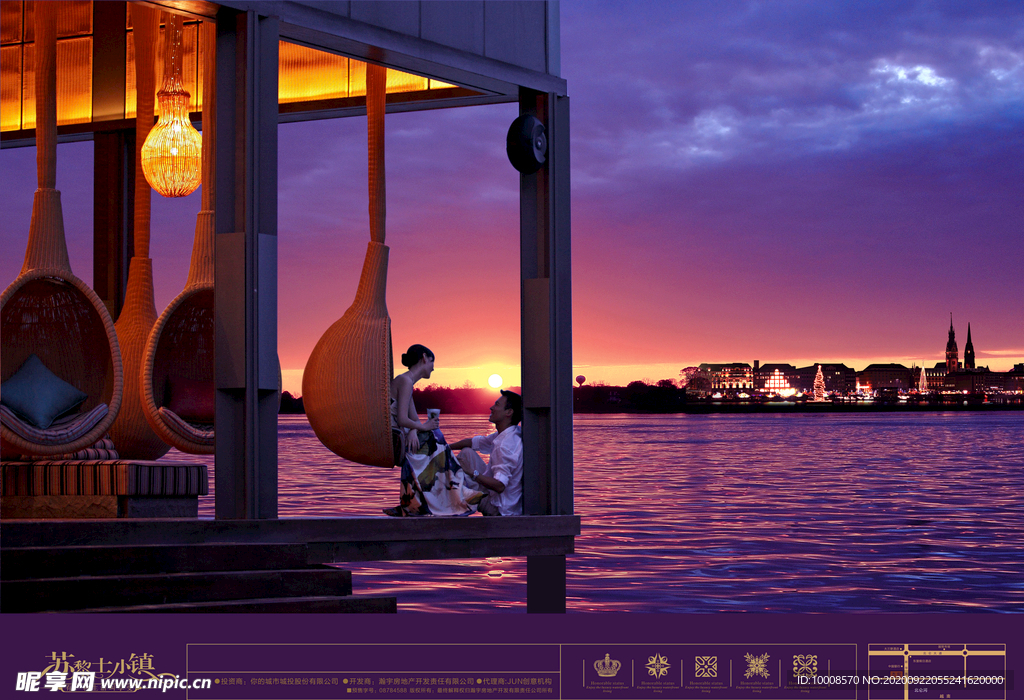Click the gold Chinese title logo
This screenshot has width=1024, height=700.
(x=98, y=663)
